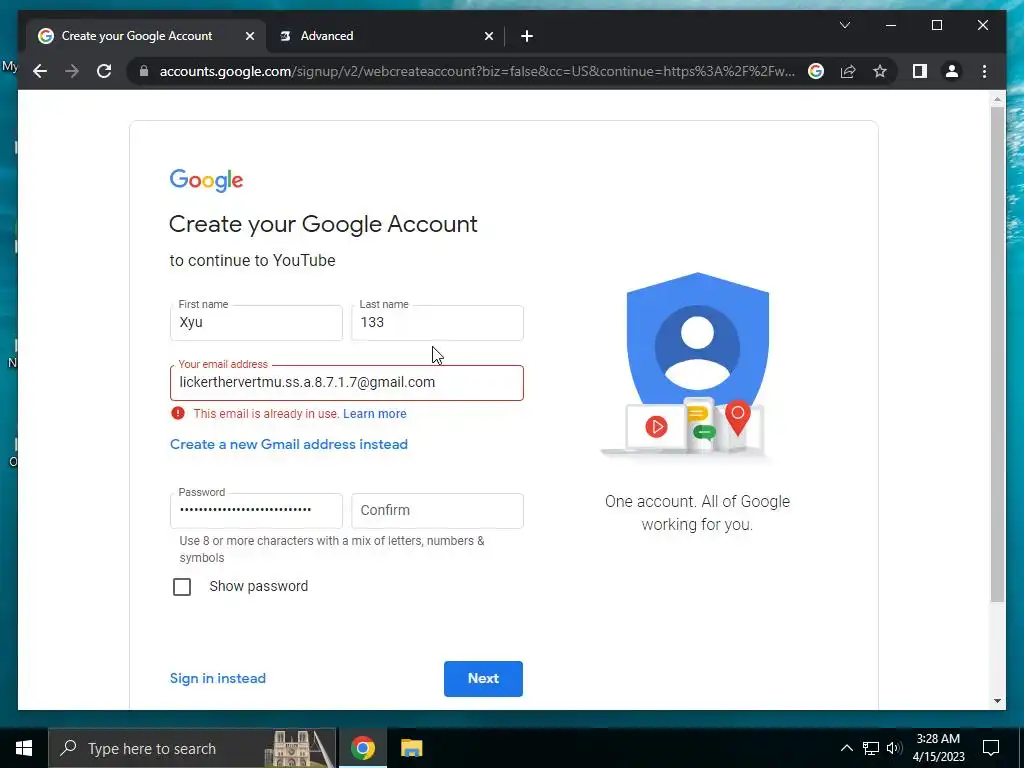The image size is (1024, 768).
Task: Open the notification center icon
Action: [x=991, y=748]
